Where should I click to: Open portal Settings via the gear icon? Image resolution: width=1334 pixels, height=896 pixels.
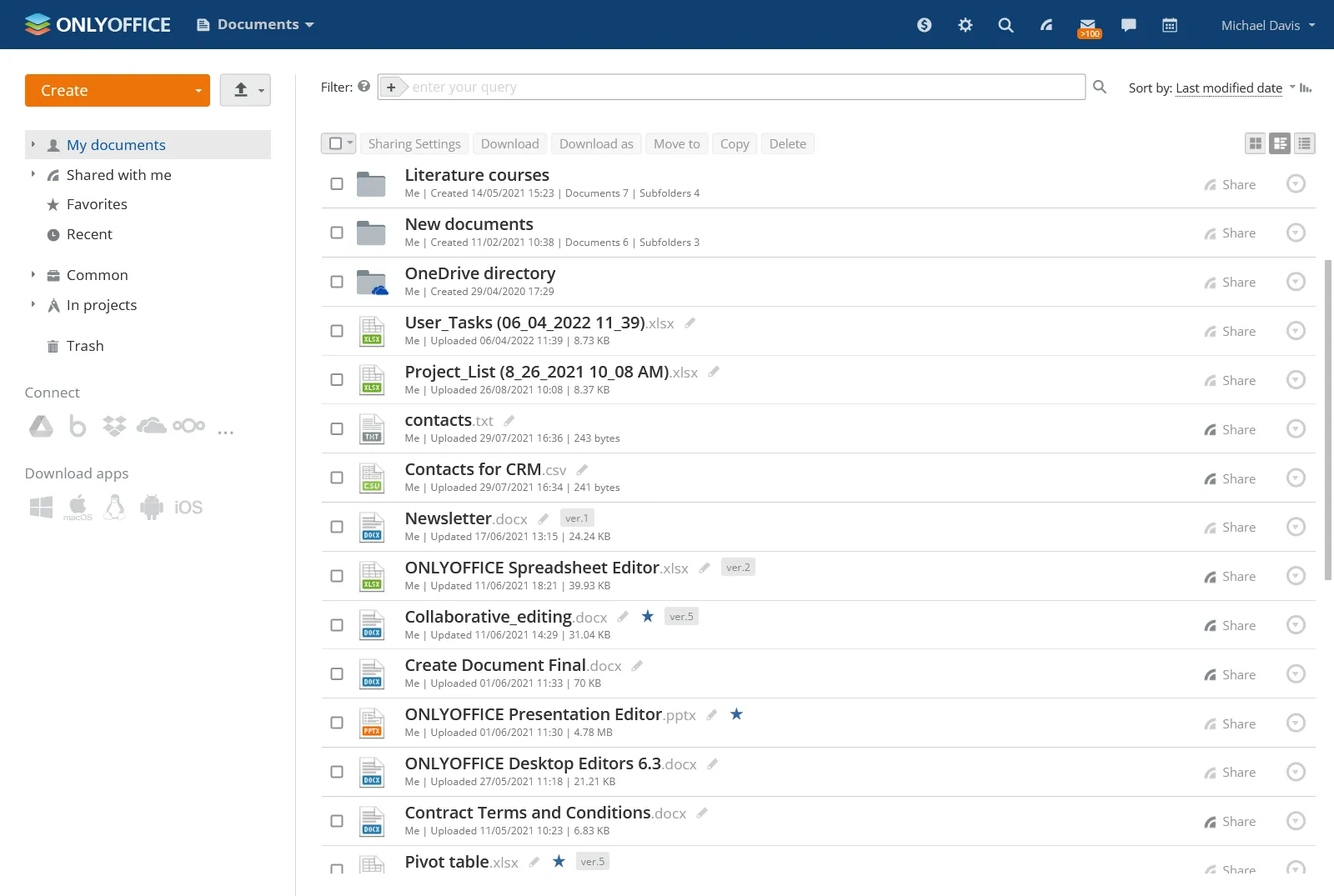(x=965, y=24)
